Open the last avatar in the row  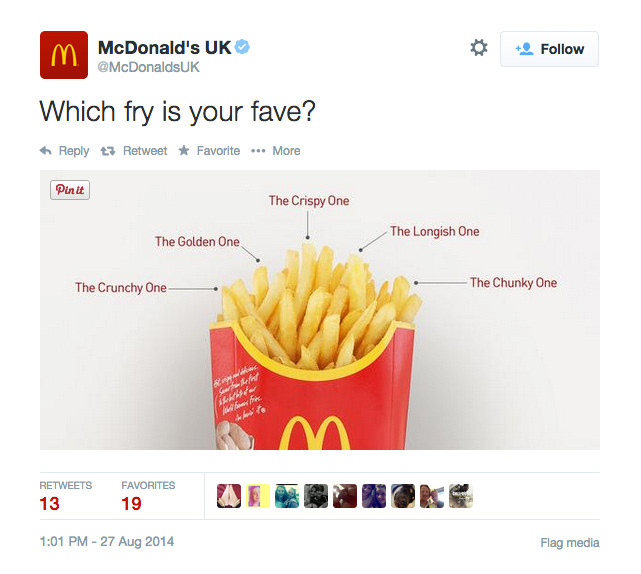461,496
